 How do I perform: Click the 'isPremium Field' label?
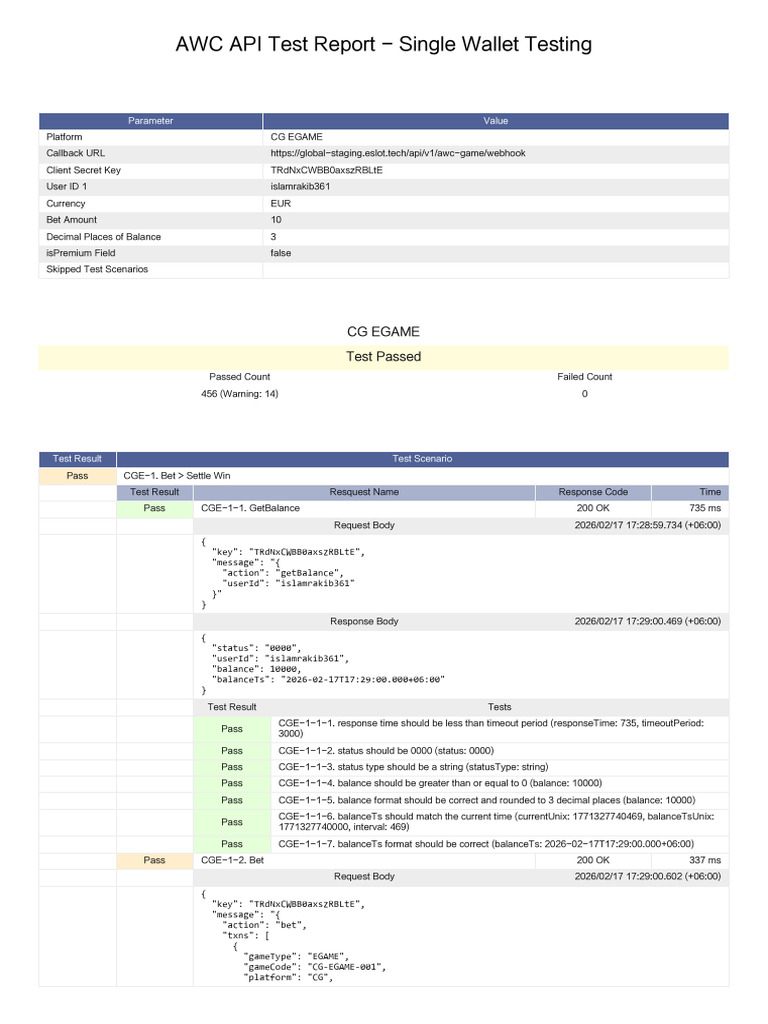coord(80,253)
